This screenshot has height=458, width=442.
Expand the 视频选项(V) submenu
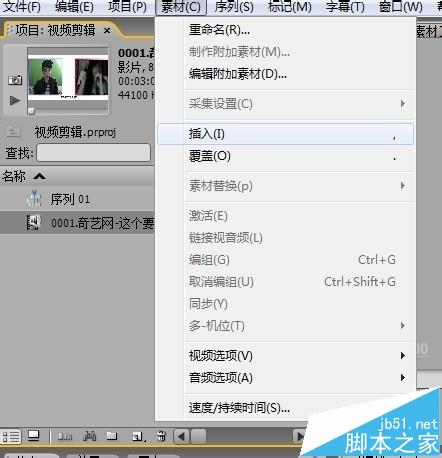286,356
